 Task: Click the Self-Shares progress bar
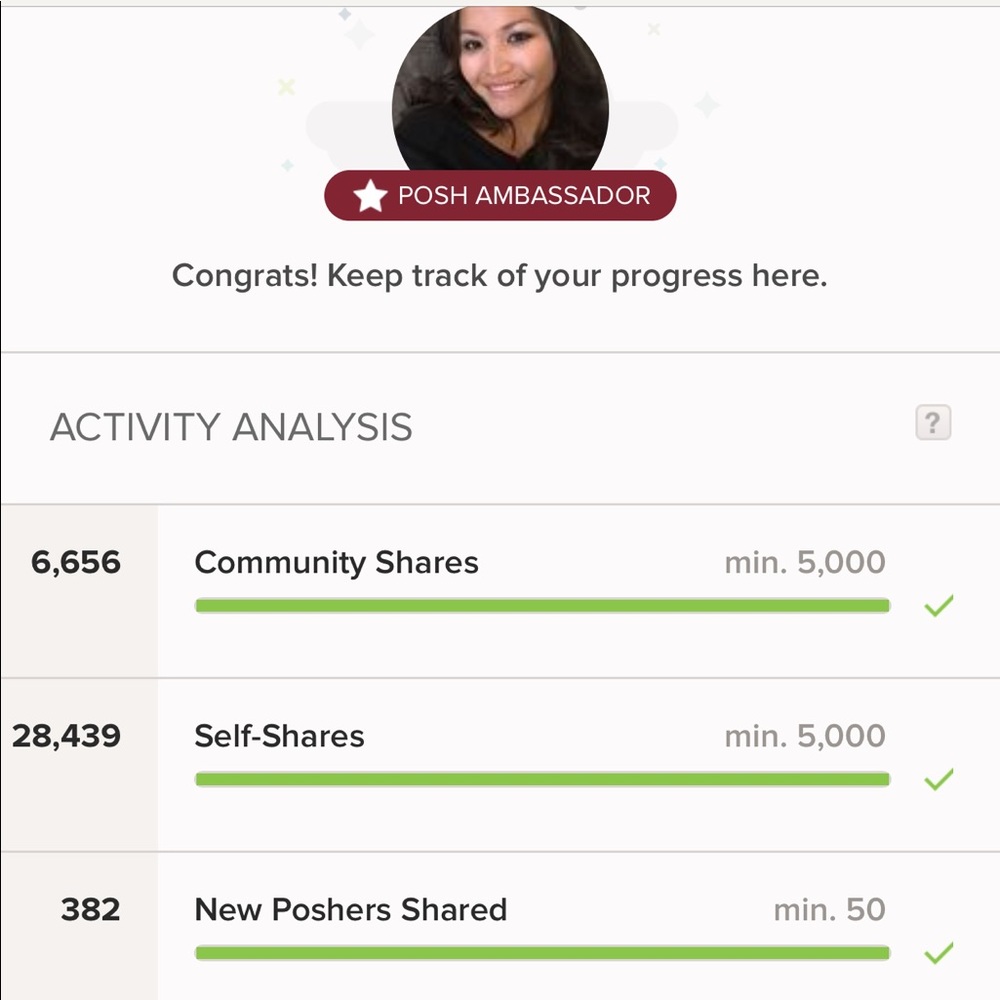tap(542, 780)
